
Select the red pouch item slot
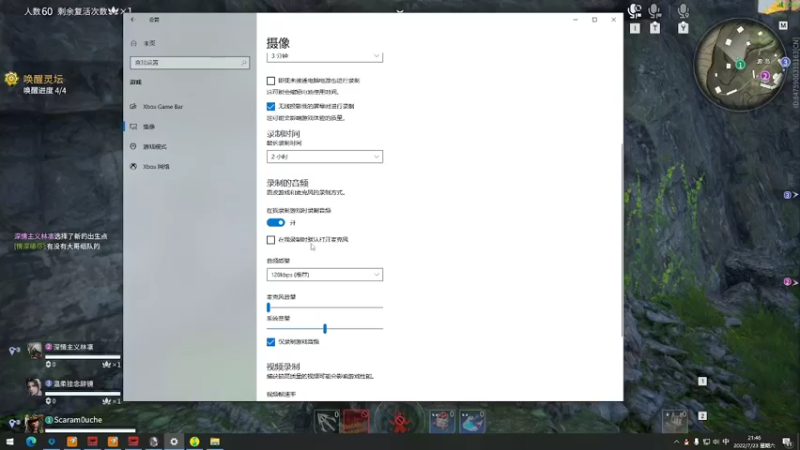click(442, 421)
